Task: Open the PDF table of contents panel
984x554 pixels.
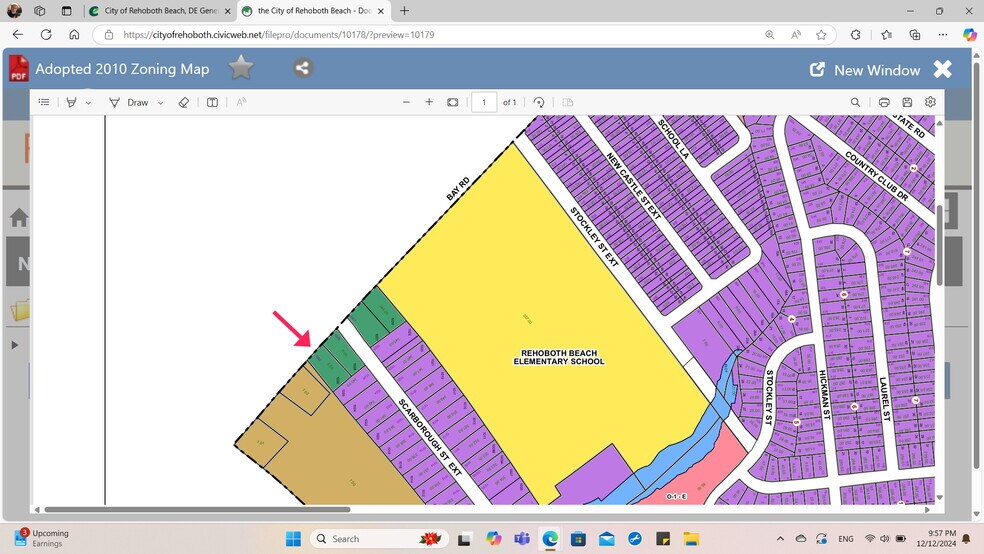Action: pos(44,102)
